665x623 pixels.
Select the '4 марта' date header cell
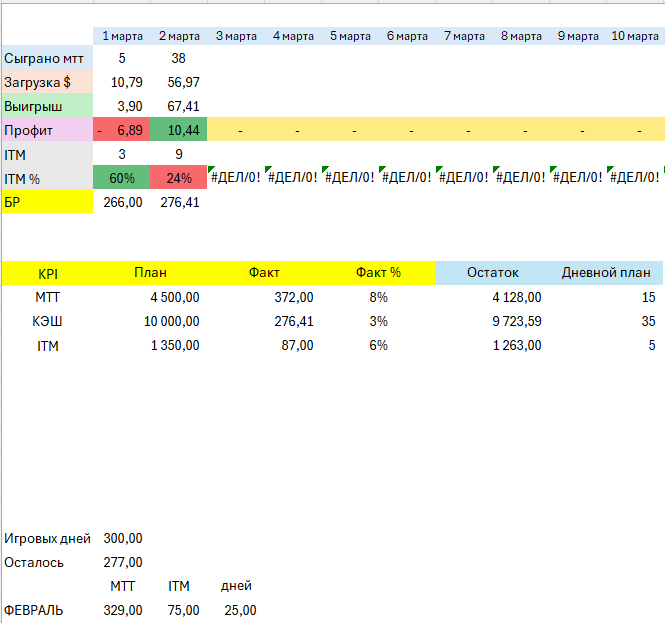tap(293, 36)
